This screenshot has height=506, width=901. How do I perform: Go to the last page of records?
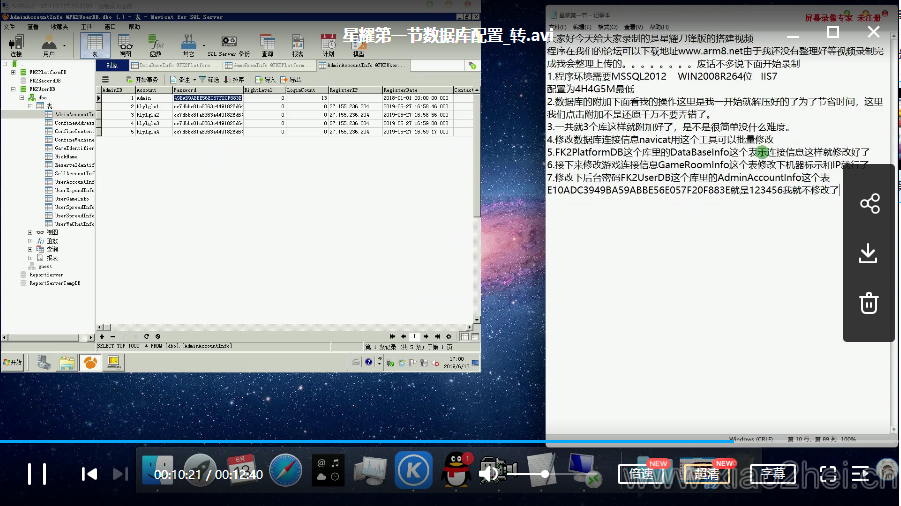pyautogui.click(x=437, y=337)
